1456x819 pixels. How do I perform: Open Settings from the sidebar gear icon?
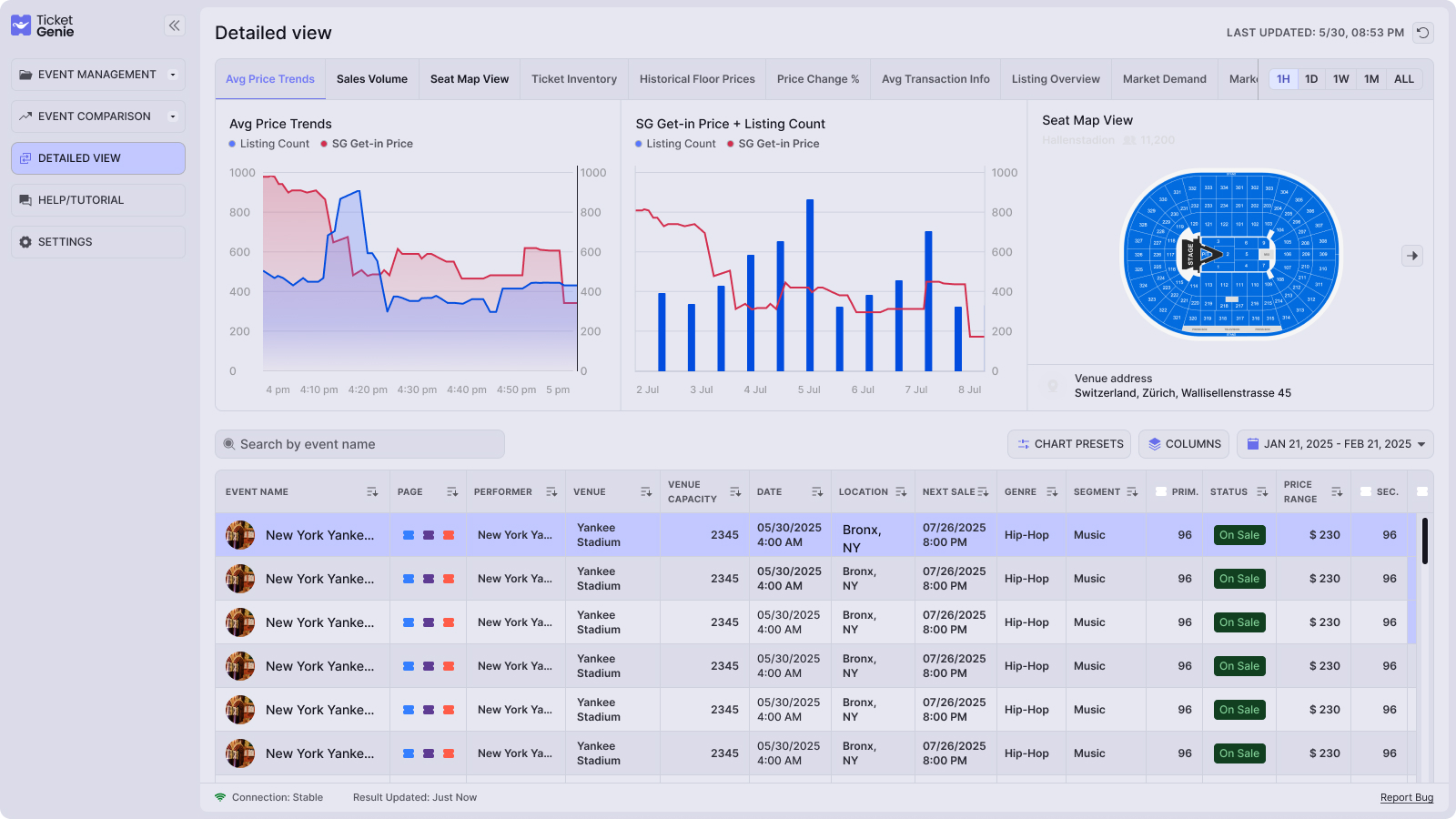(x=25, y=241)
